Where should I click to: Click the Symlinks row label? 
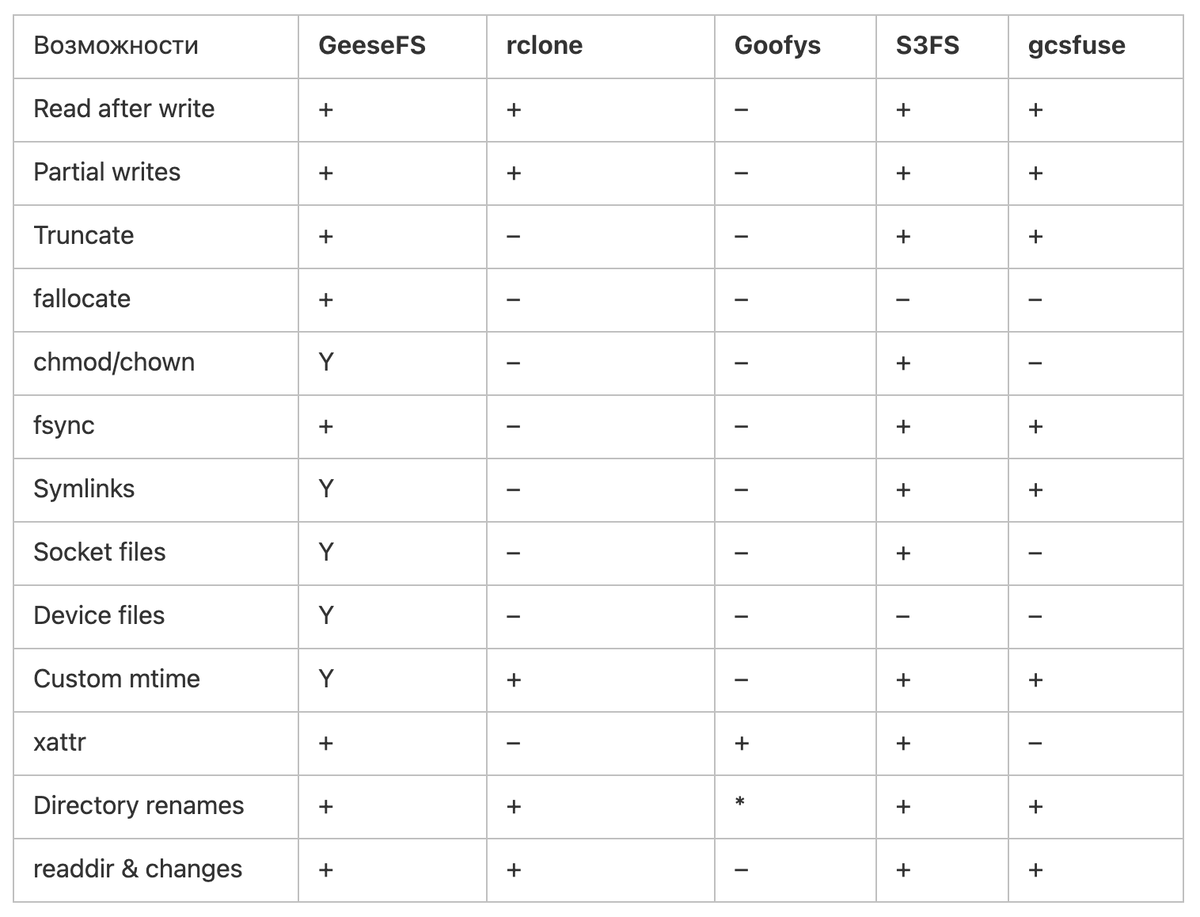84,489
